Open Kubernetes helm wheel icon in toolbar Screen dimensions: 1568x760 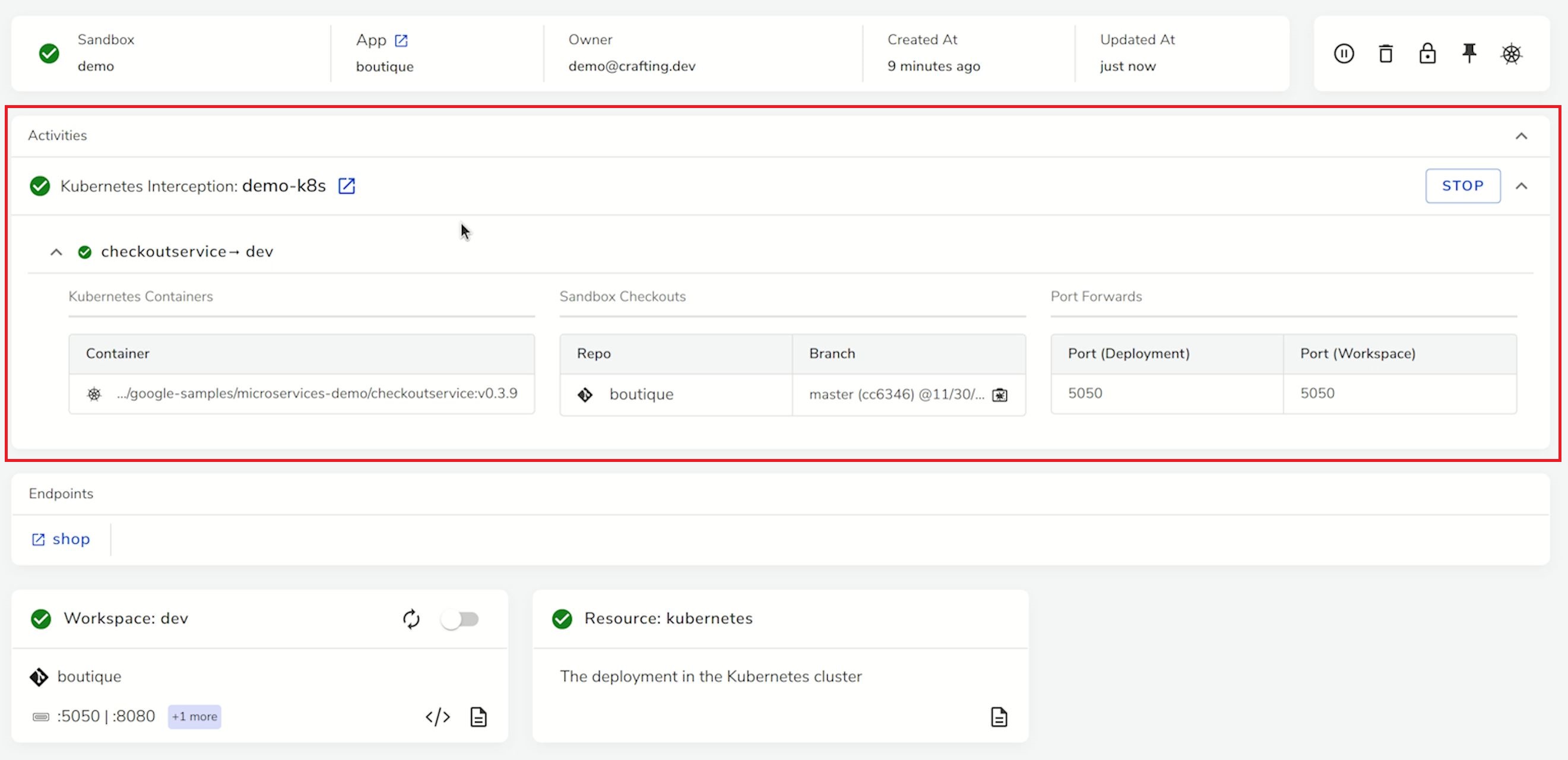pyautogui.click(x=1512, y=54)
